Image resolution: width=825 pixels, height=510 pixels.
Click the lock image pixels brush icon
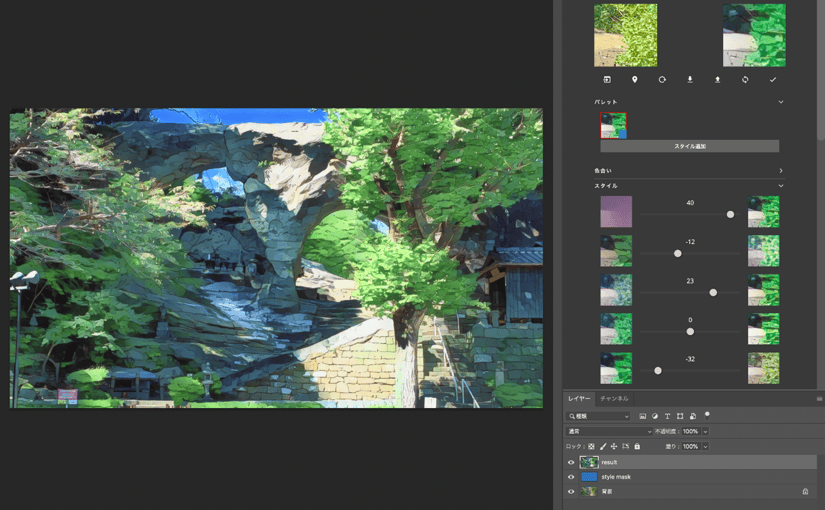click(x=602, y=446)
